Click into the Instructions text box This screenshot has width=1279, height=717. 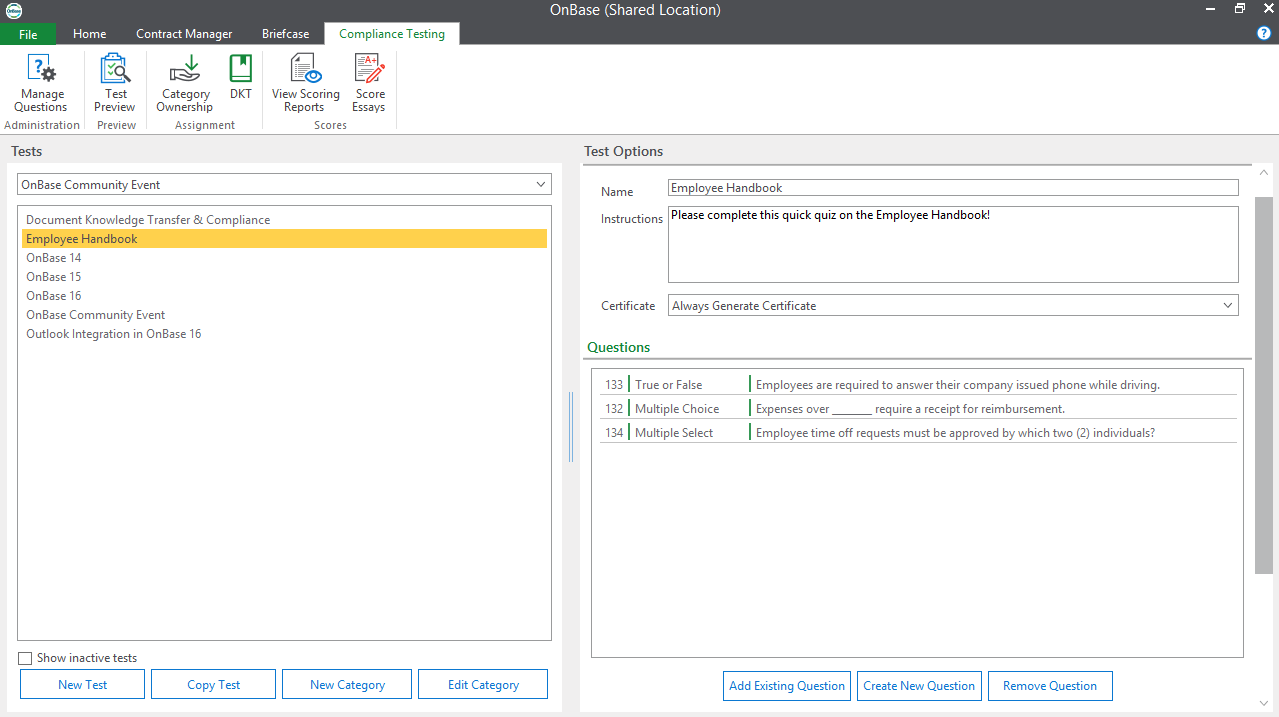coord(953,244)
